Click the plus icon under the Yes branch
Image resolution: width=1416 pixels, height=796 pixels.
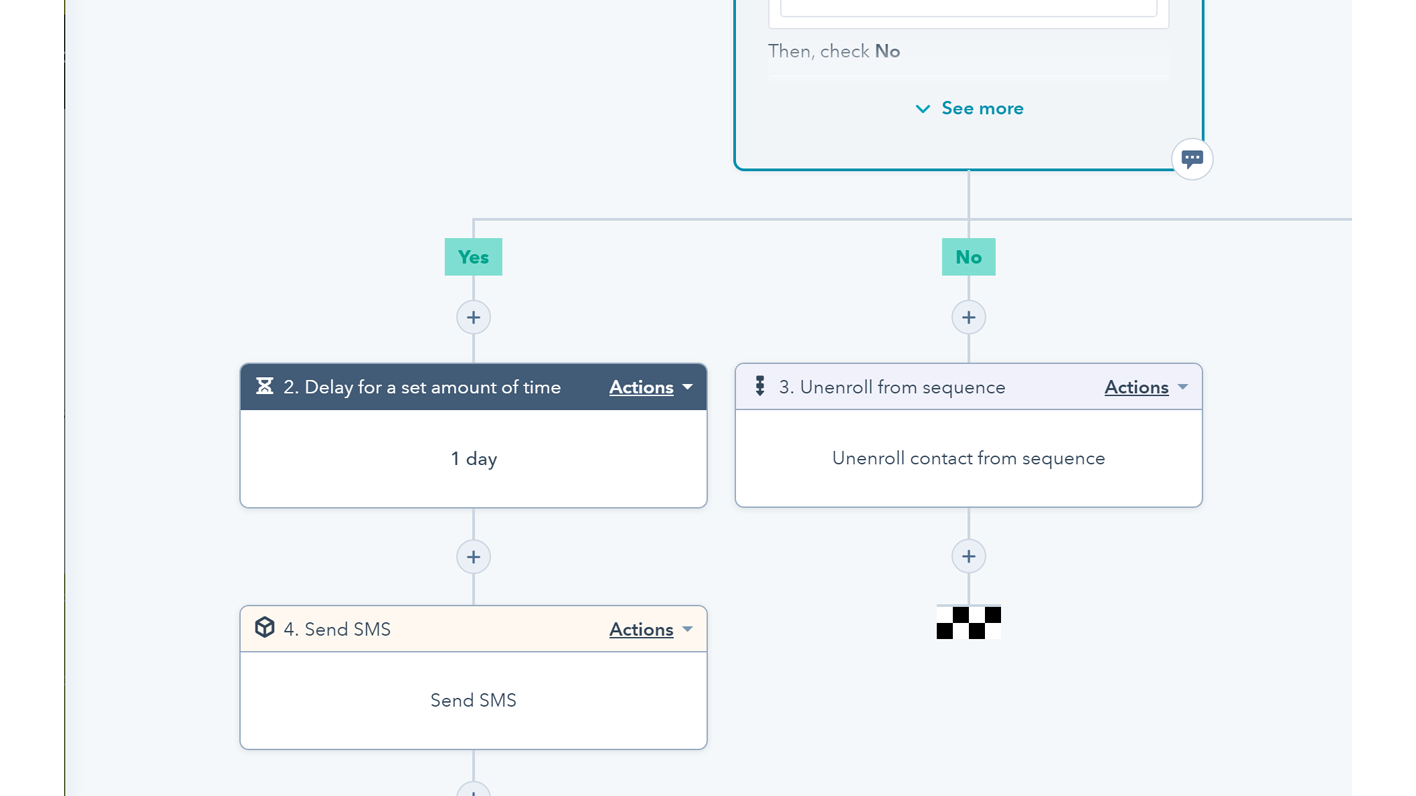point(473,317)
